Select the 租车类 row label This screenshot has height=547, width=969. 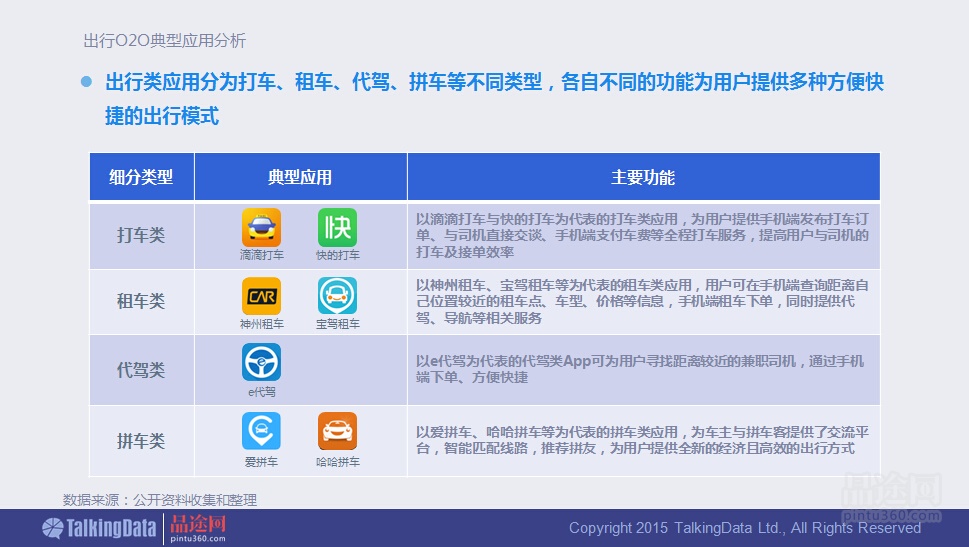(142, 301)
